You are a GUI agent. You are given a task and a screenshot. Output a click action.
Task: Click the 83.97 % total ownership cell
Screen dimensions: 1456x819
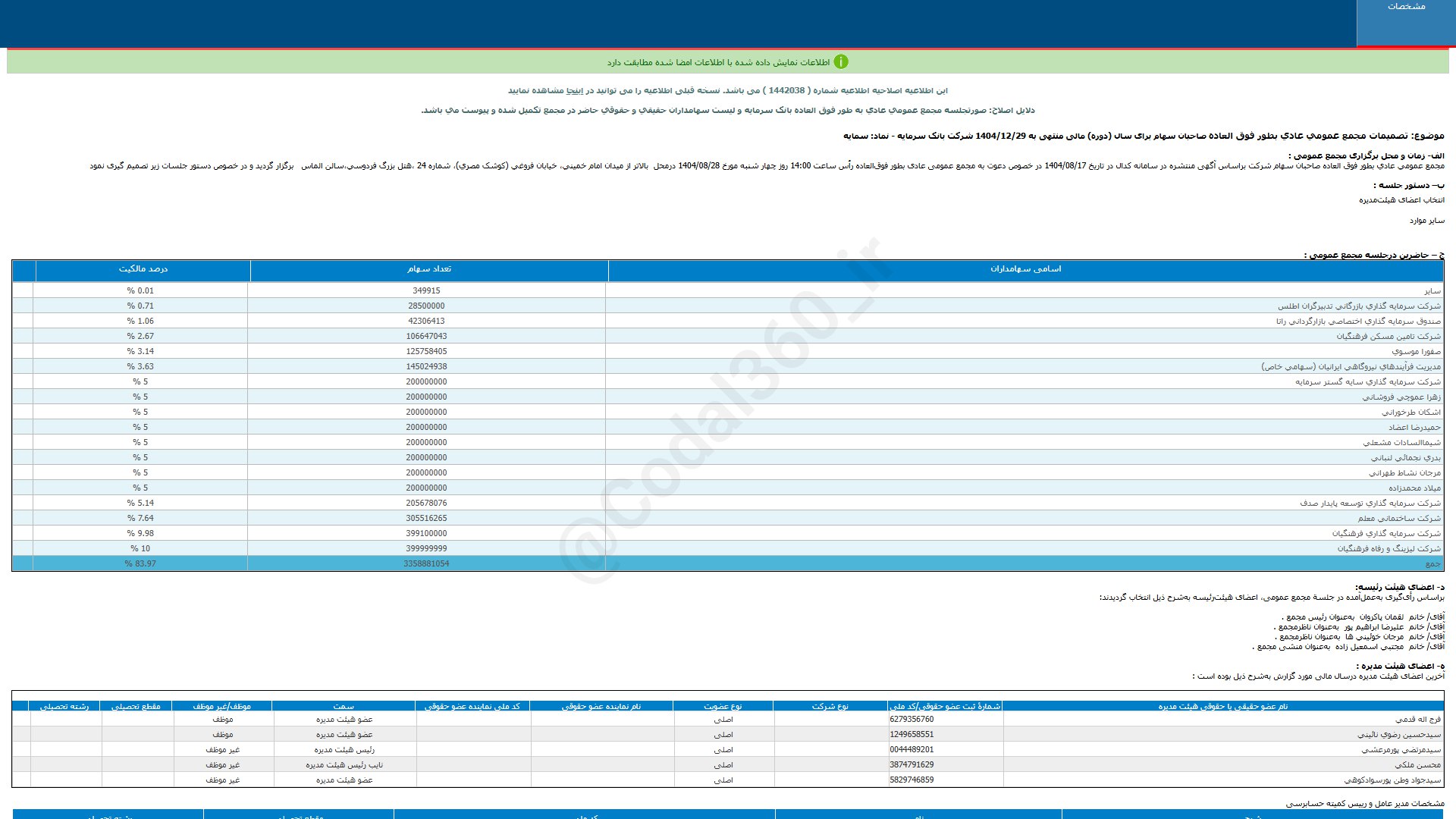pos(140,563)
